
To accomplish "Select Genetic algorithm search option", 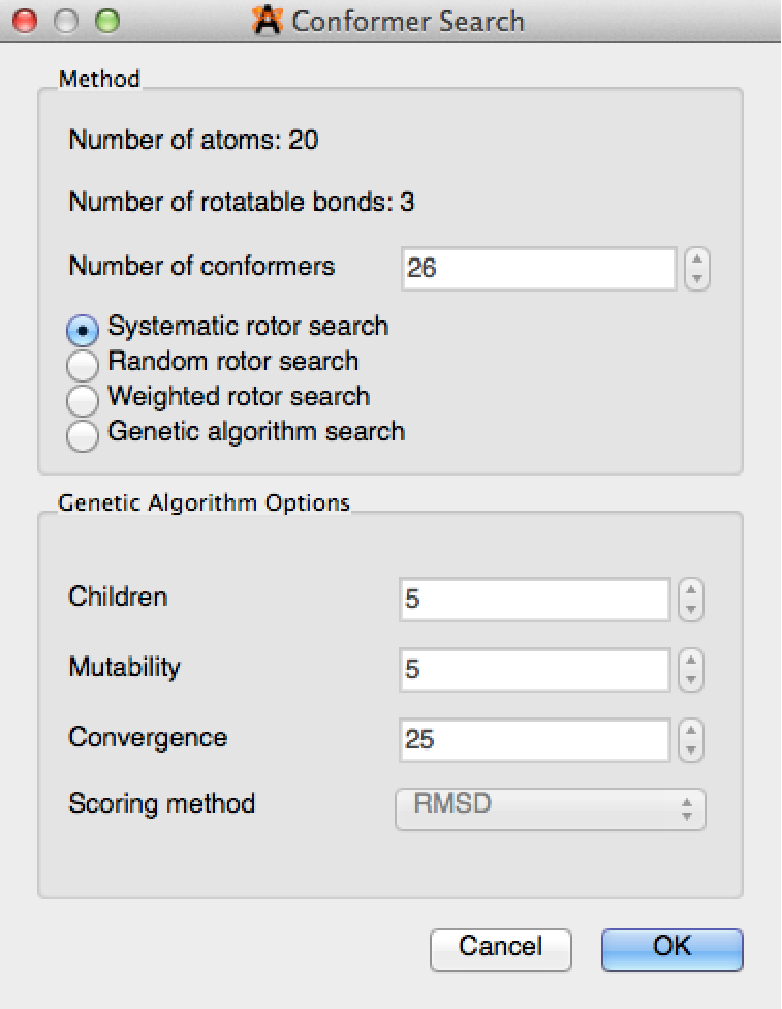I will click(x=82, y=435).
